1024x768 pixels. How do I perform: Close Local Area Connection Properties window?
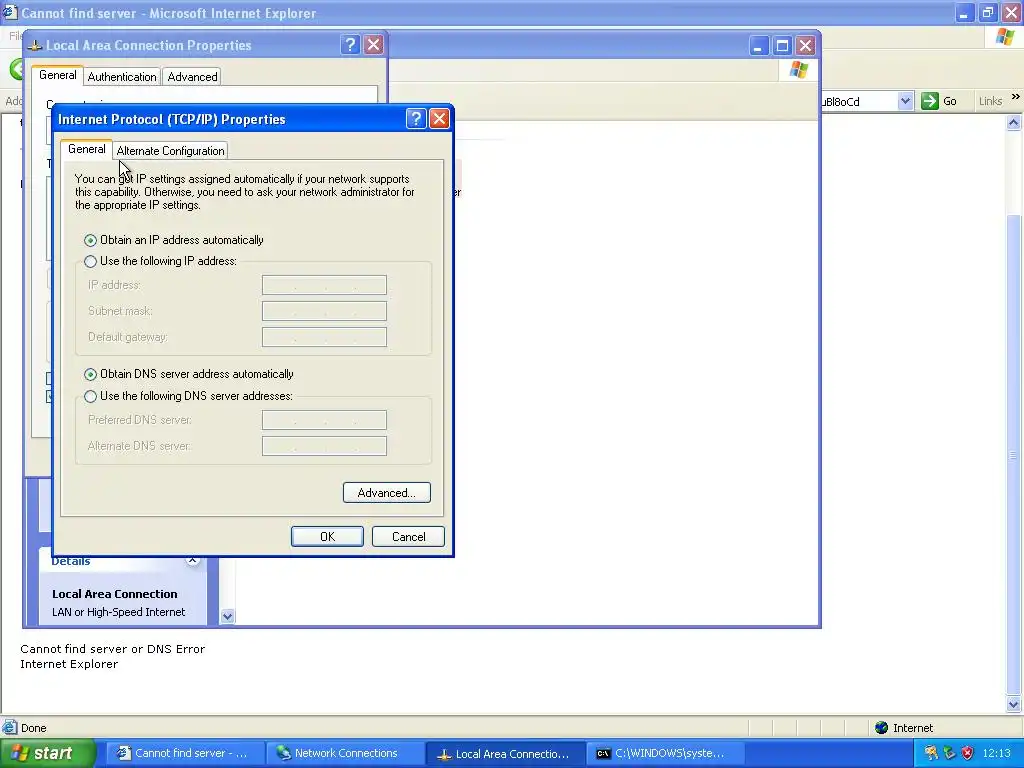[x=373, y=44]
